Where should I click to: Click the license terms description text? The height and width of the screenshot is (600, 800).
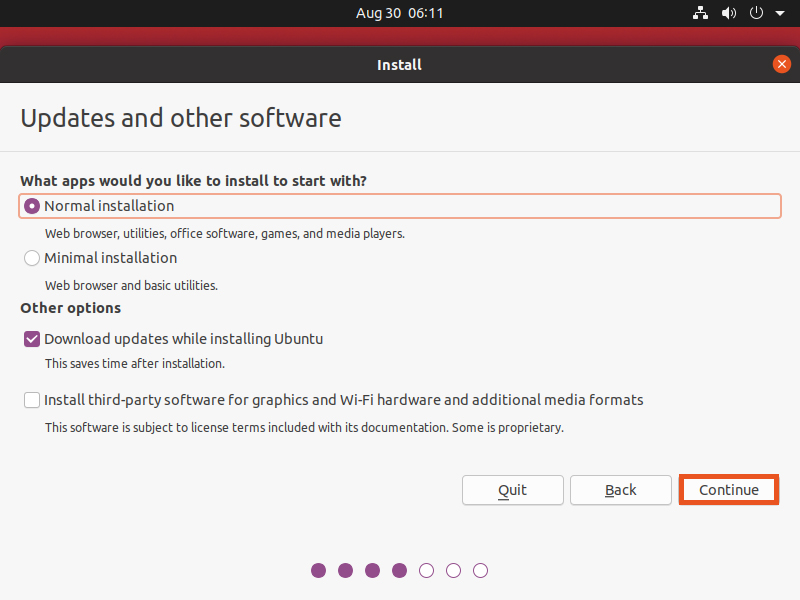(304, 428)
